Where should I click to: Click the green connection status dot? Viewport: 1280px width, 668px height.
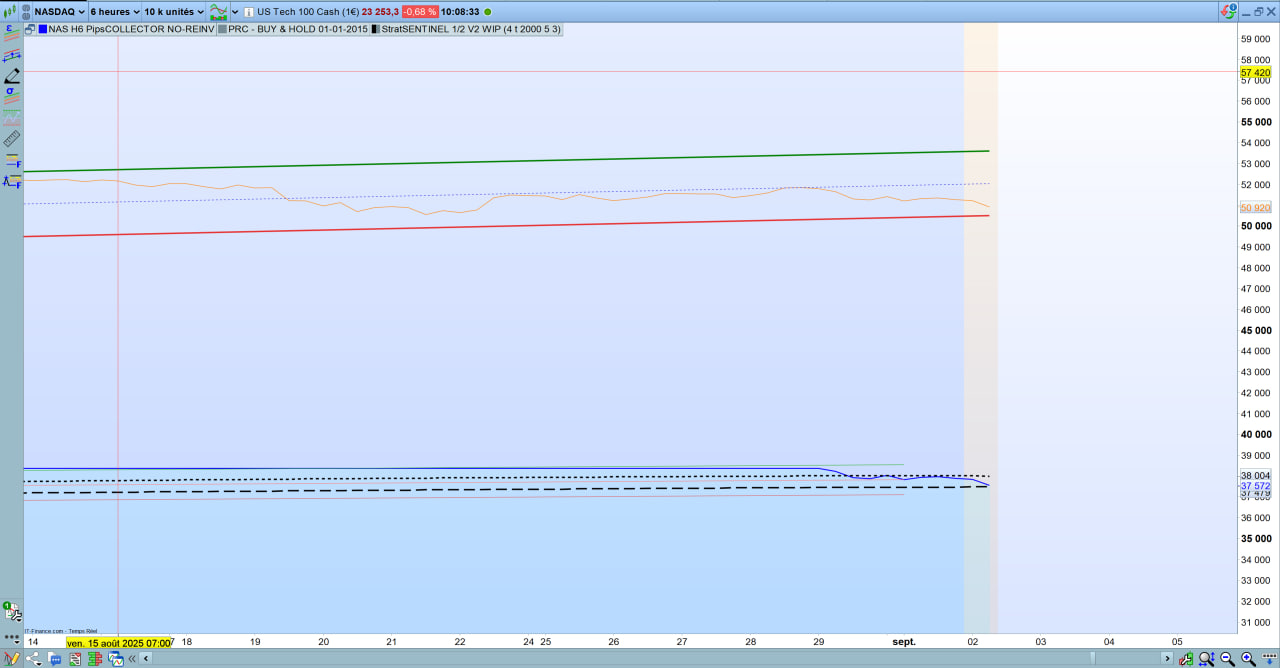coord(488,12)
